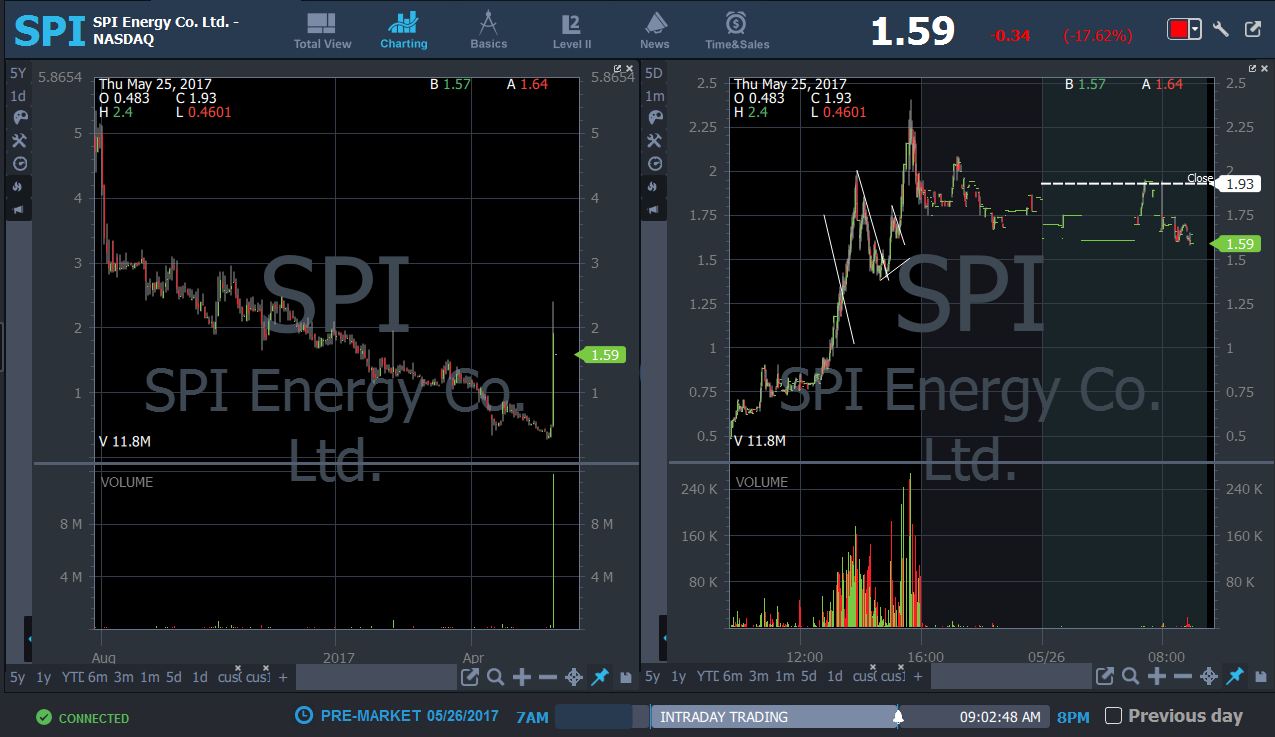This screenshot has height=737, width=1275.
Task: Enable the Previous day checkbox
Action: [x=1113, y=716]
